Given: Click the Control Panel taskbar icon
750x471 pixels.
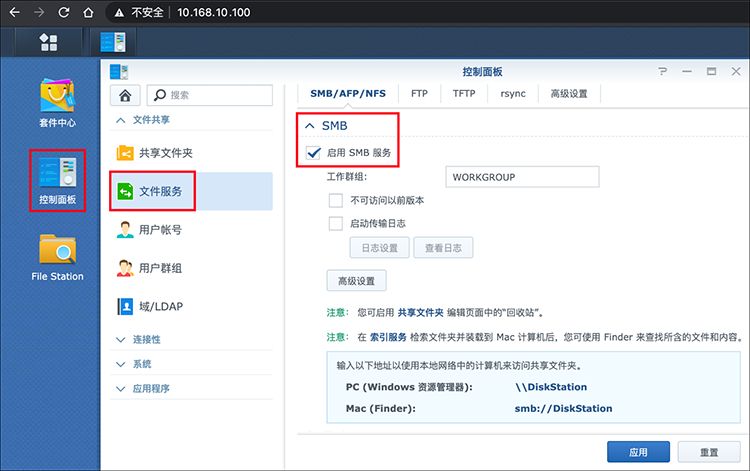Looking at the screenshot, I should point(113,42).
